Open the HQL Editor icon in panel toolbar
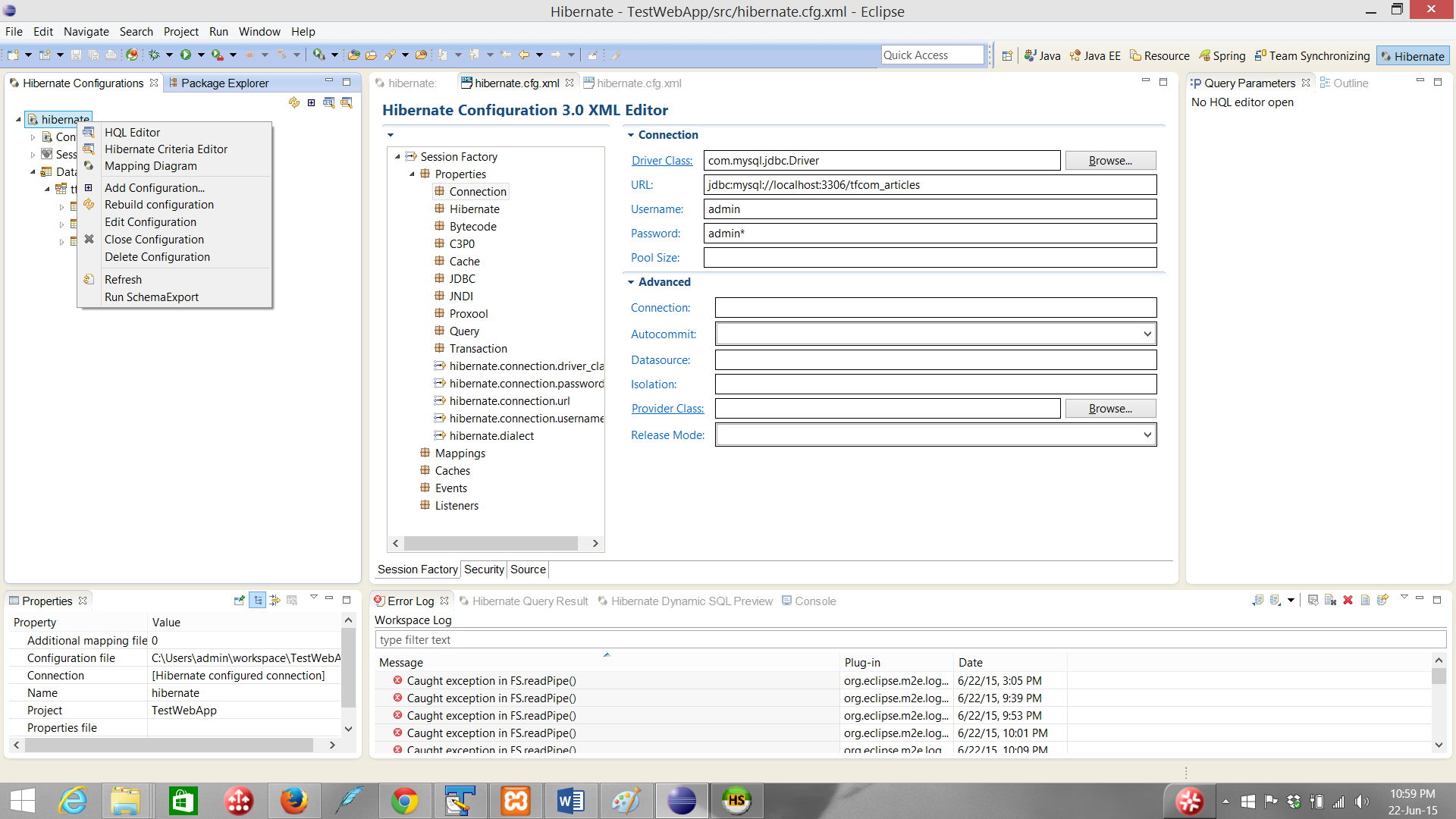Screen dimensions: 1456x819 click(x=329, y=102)
